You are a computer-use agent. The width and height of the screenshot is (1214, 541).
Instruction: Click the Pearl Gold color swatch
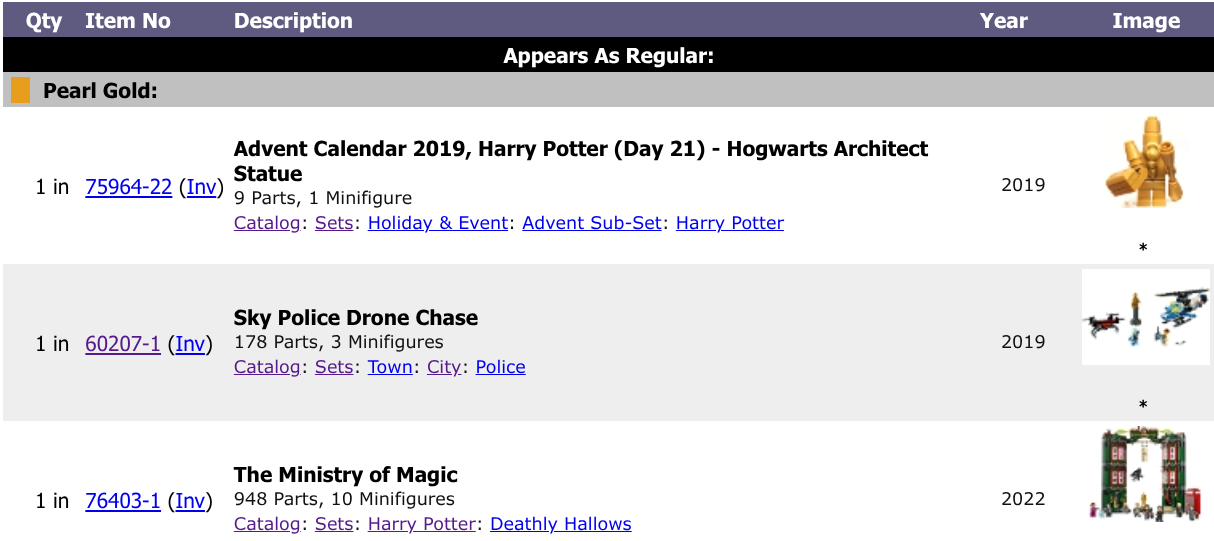point(21,91)
